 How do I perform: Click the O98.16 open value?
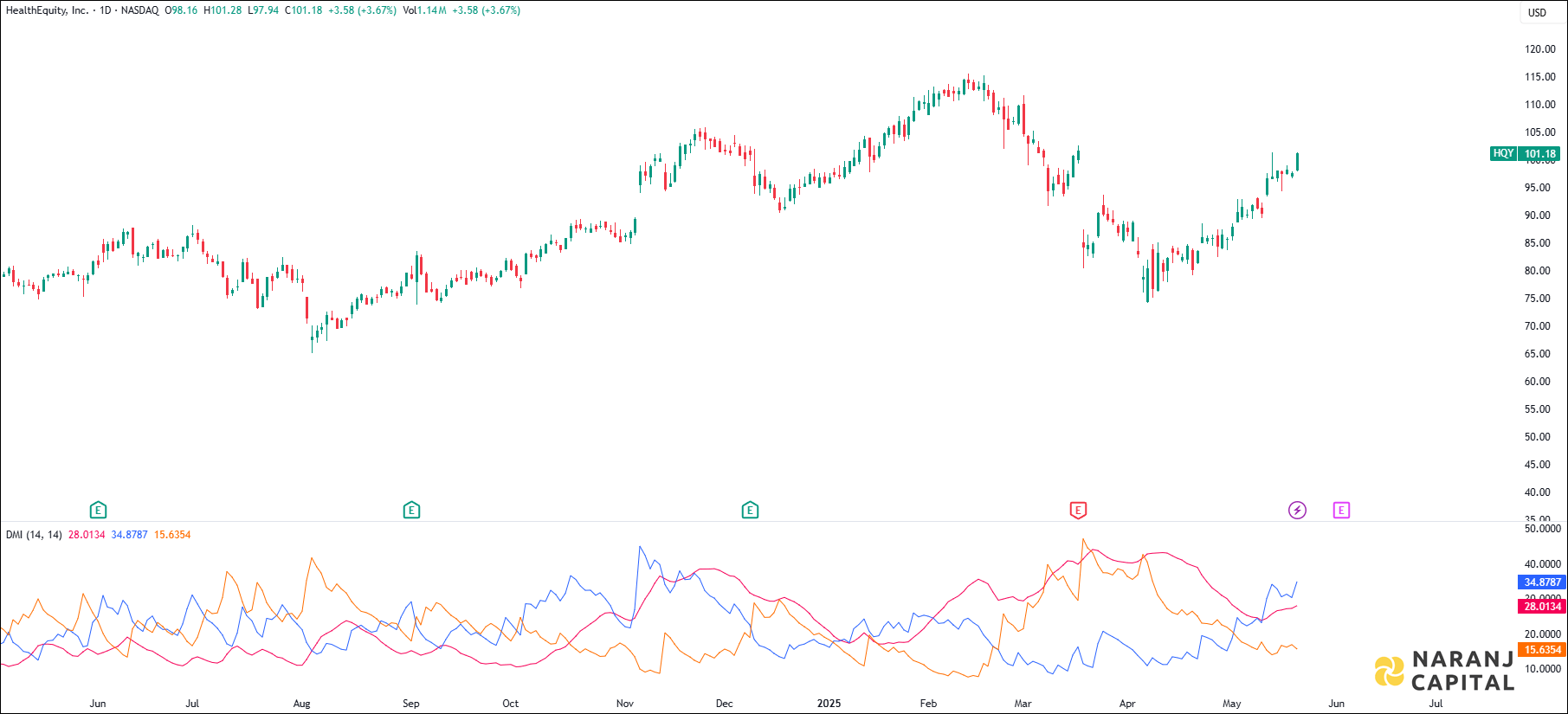click(181, 10)
